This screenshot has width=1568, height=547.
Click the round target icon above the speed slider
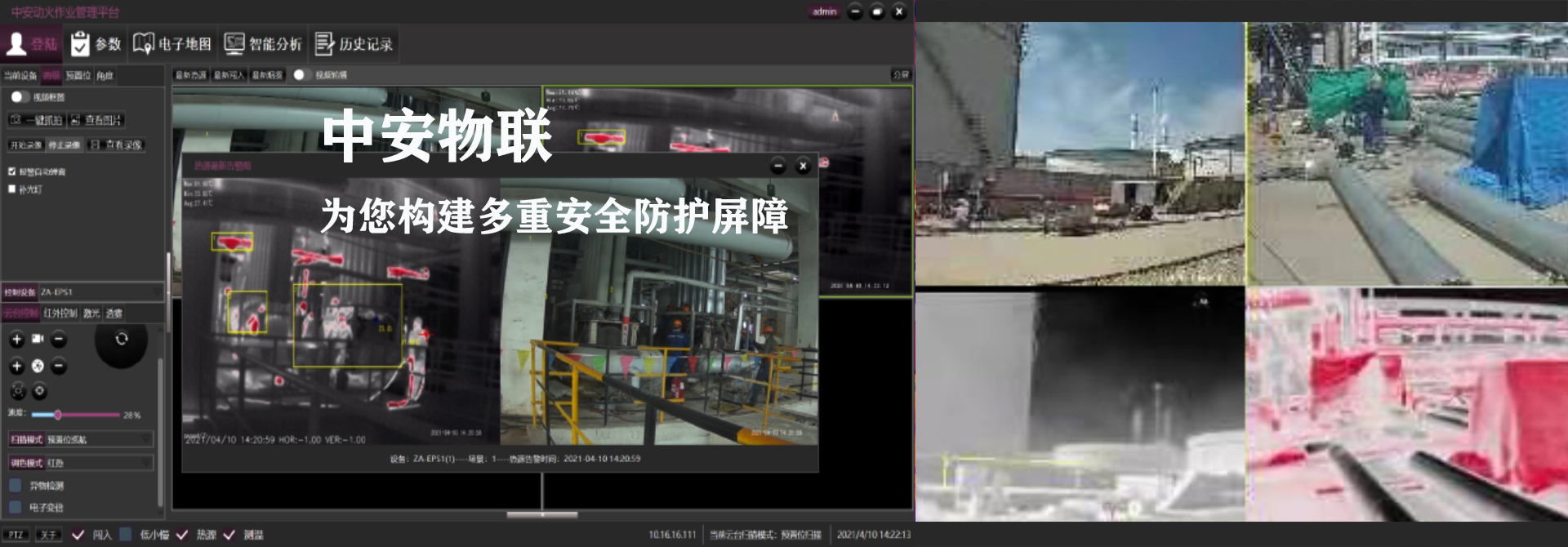pyautogui.click(x=39, y=392)
